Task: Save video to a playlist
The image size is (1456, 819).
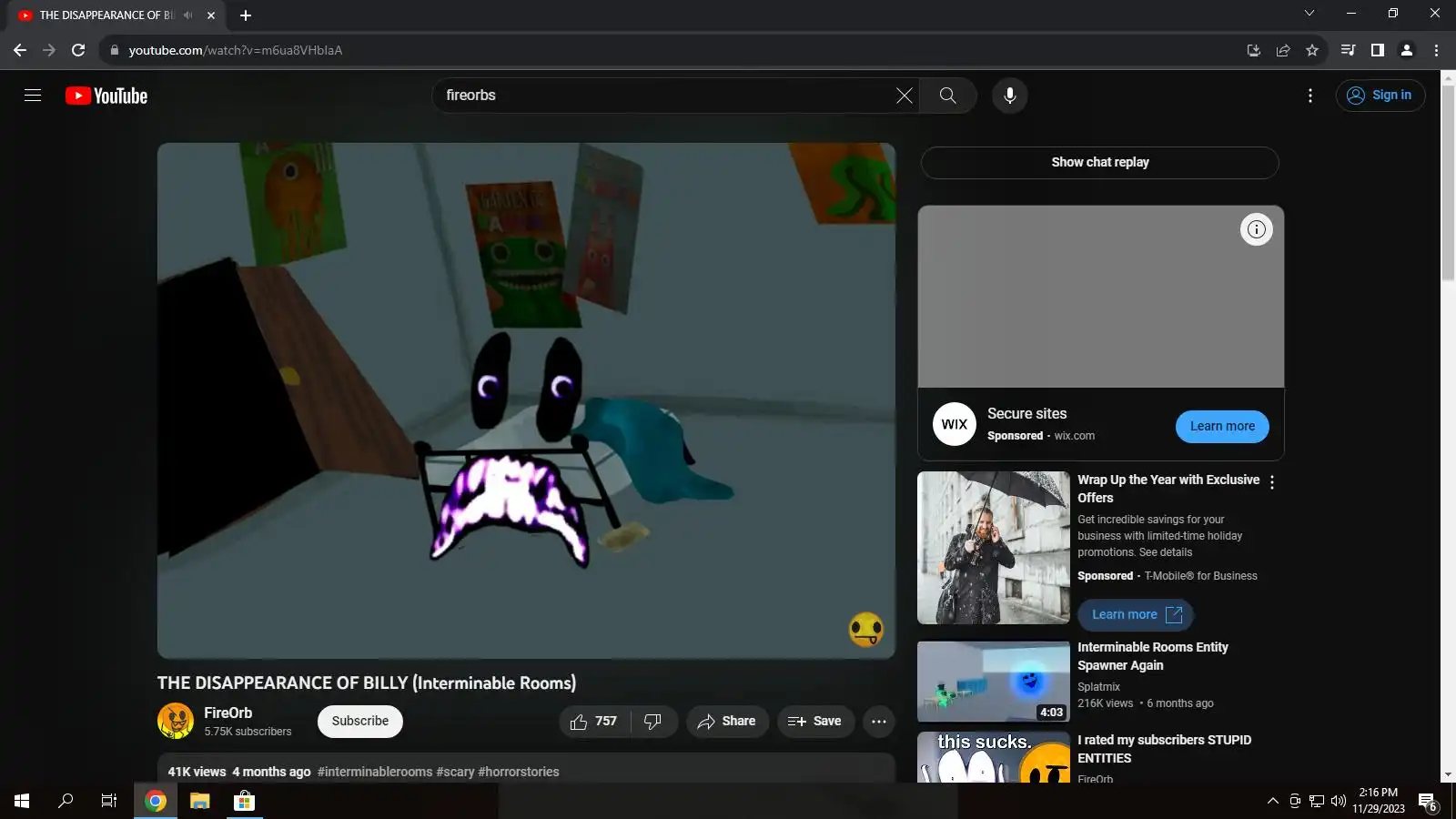Action: tap(815, 721)
